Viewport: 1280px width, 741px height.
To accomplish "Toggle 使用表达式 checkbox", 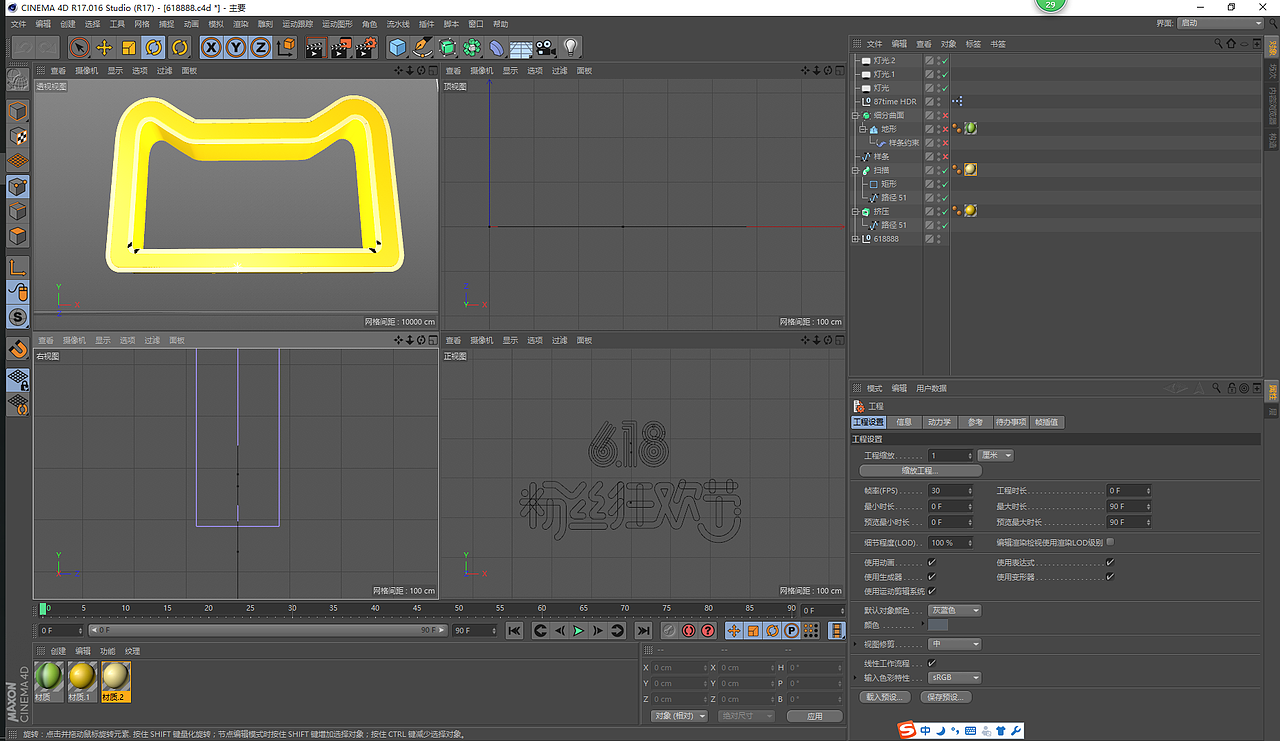I will pyautogui.click(x=1109, y=563).
